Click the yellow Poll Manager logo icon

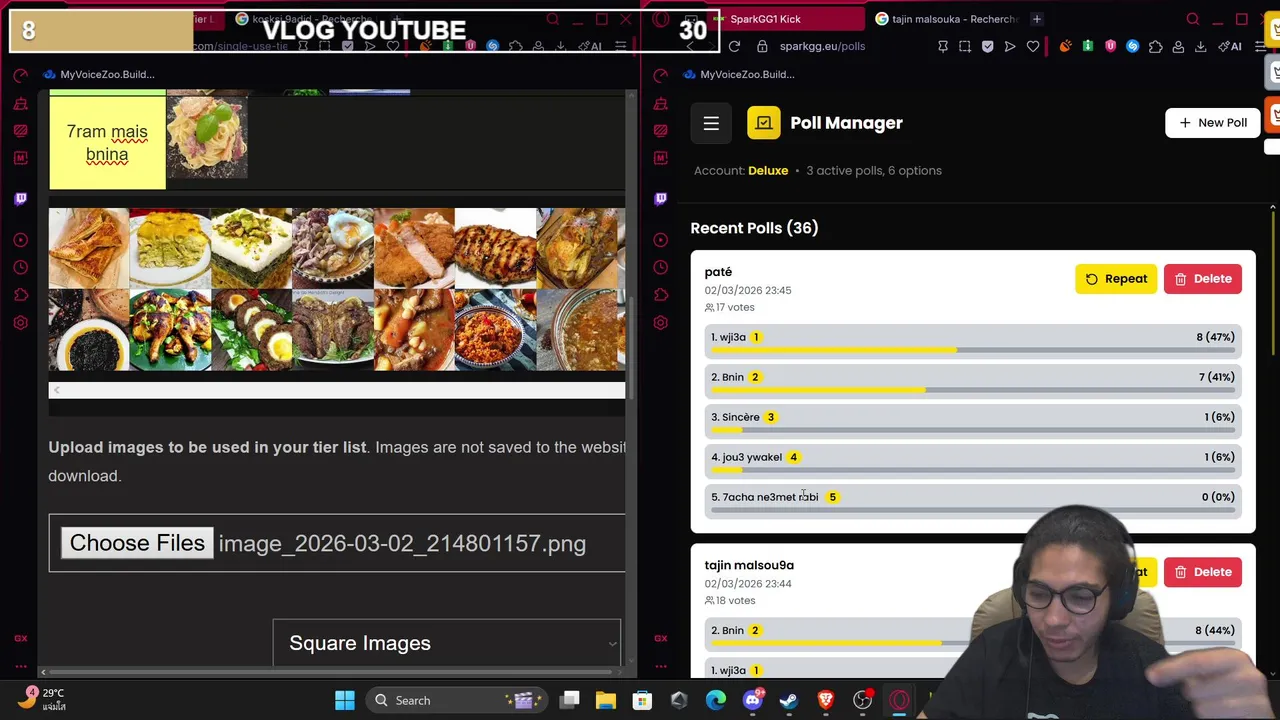tap(764, 123)
